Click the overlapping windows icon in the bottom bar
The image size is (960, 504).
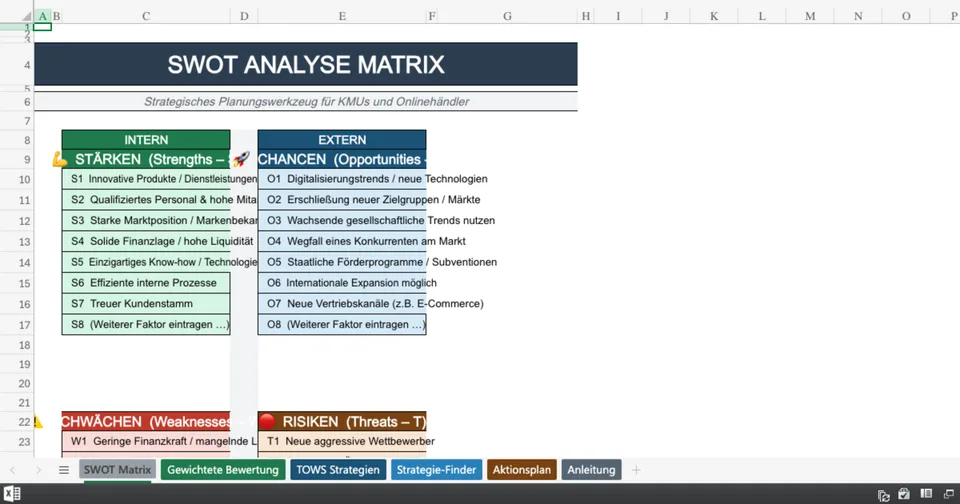949,494
